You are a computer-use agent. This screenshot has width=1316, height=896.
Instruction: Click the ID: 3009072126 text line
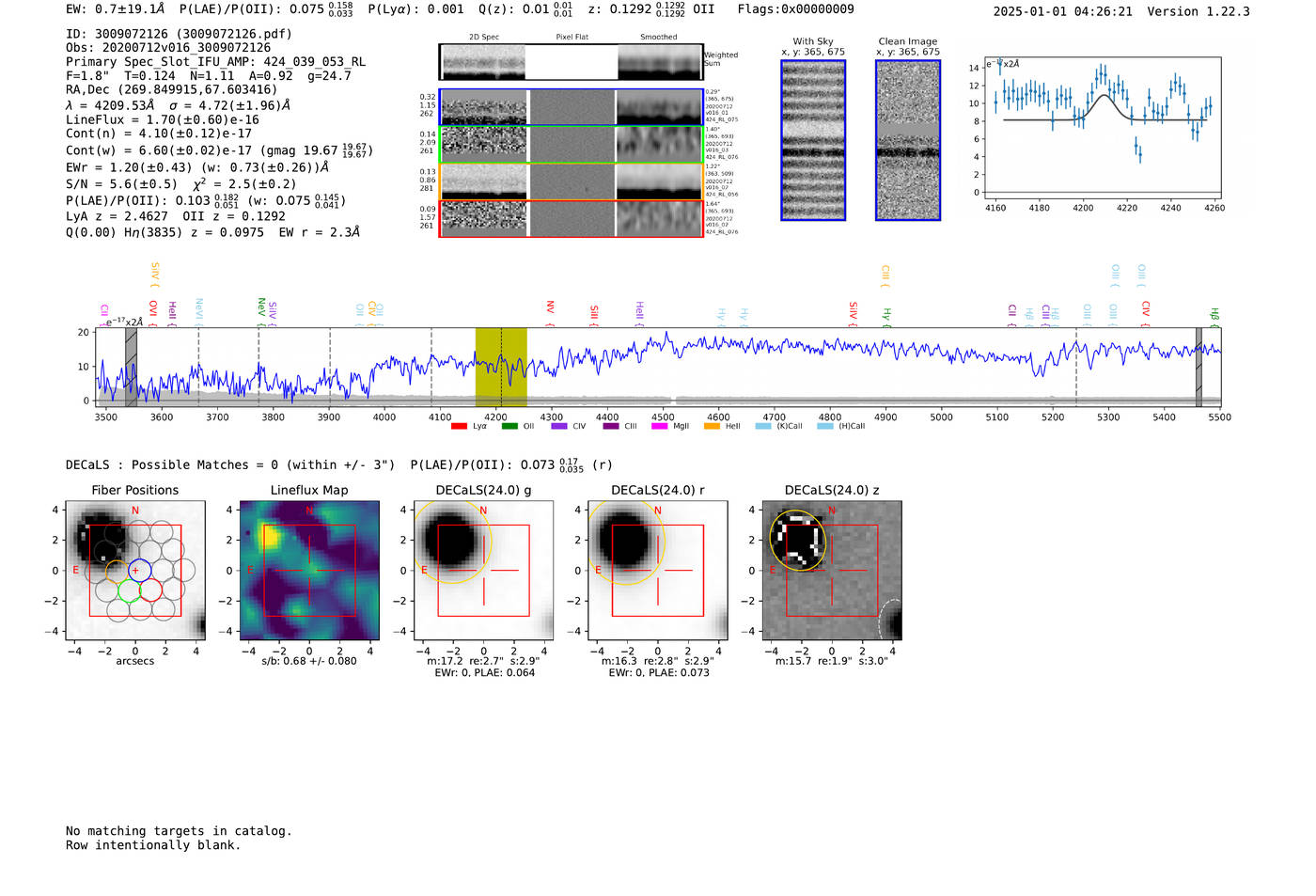tap(179, 34)
